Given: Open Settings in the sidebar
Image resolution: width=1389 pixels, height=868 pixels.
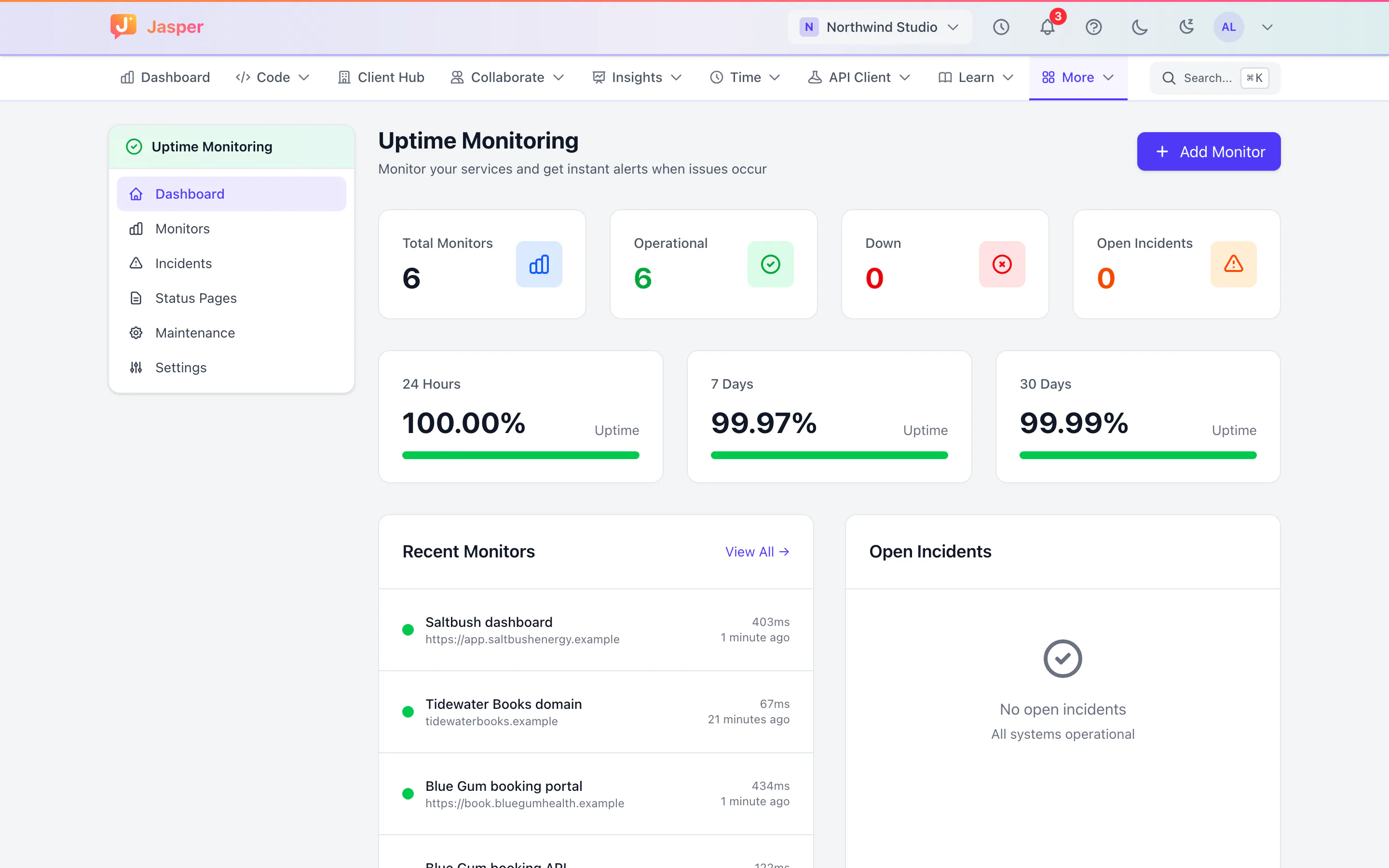Looking at the screenshot, I should point(231,367).
